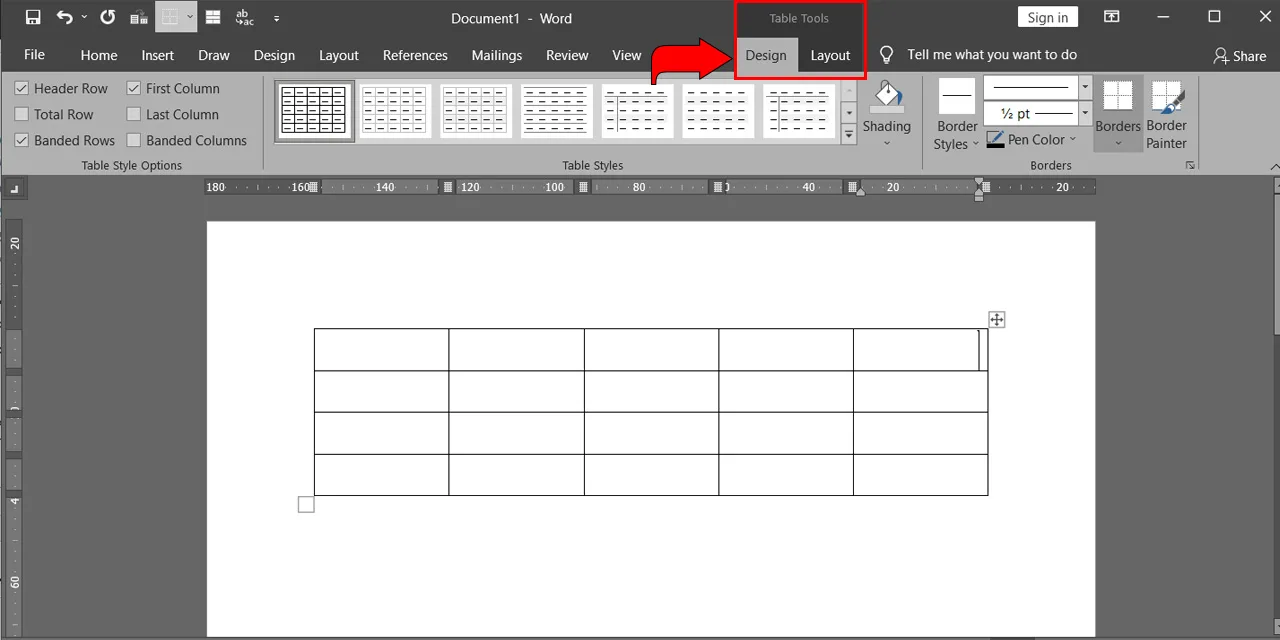Open the References ribbon tab
Screen dimensions: 1280x640
point(415,55)
